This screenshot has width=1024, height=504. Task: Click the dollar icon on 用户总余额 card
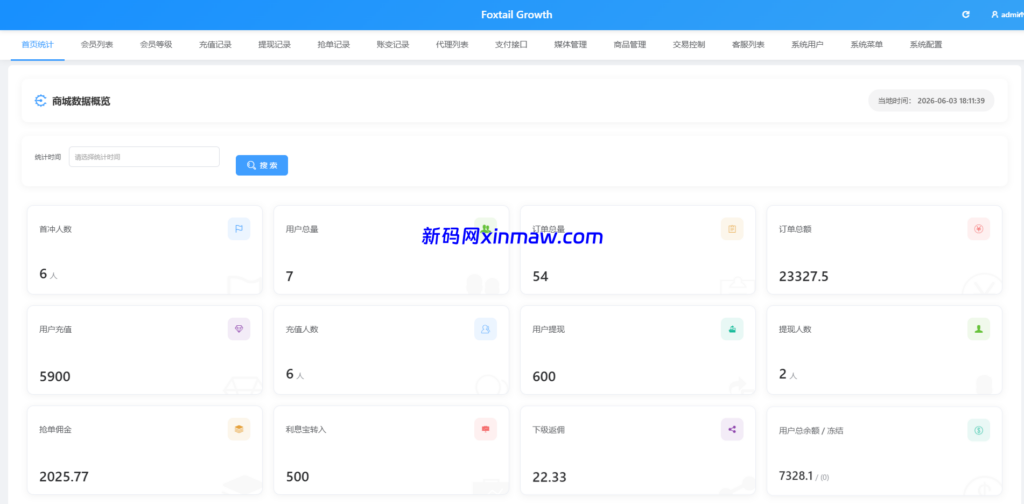coord(978,430)
